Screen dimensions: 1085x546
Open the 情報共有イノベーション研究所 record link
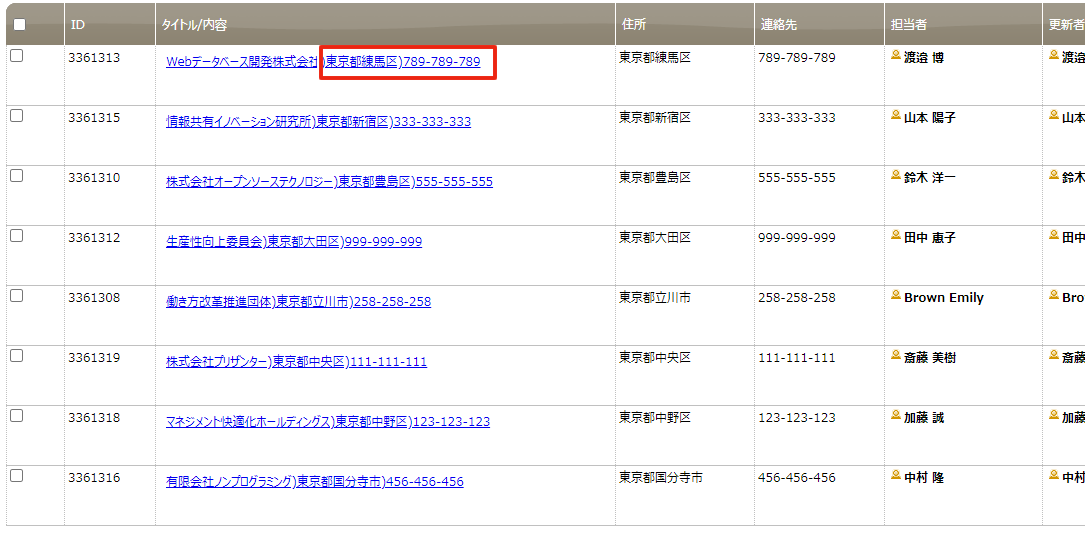[318, 122]
